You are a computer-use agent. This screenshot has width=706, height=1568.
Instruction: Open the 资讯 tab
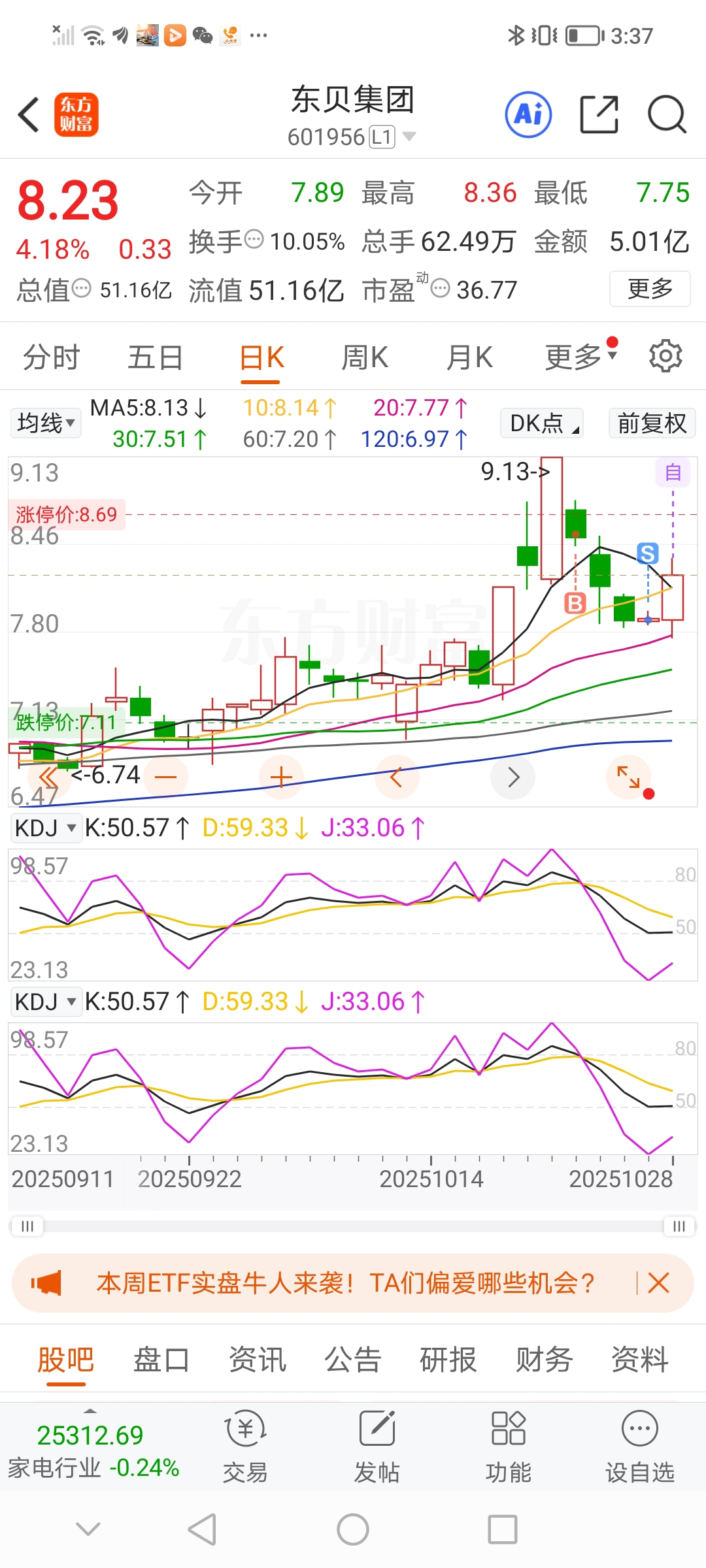click(257, 1360)
